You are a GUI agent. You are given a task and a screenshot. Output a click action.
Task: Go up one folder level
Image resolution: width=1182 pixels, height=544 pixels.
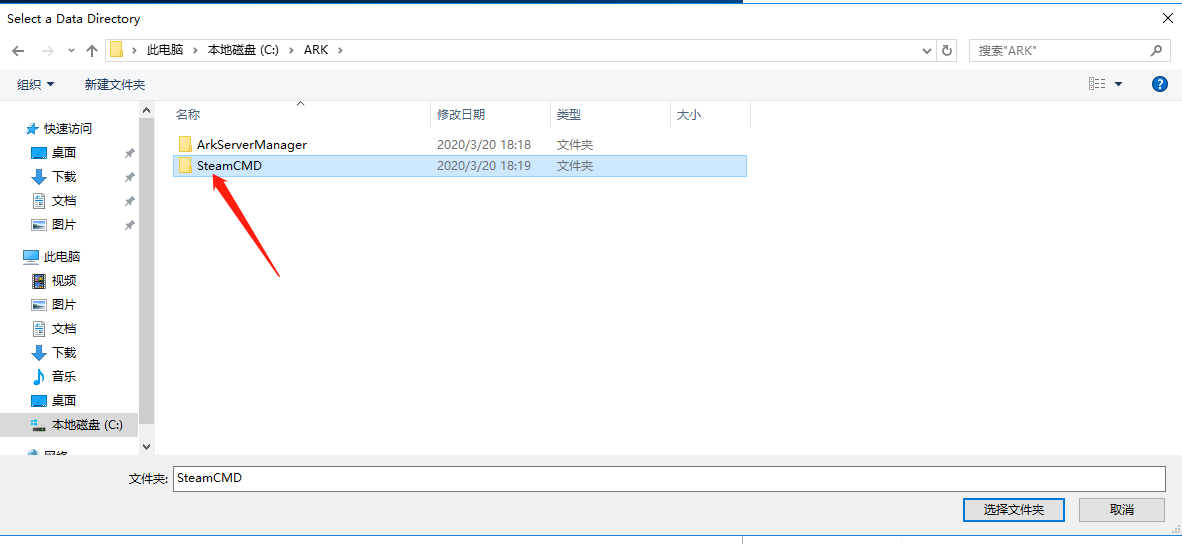[x=92, y=50]
